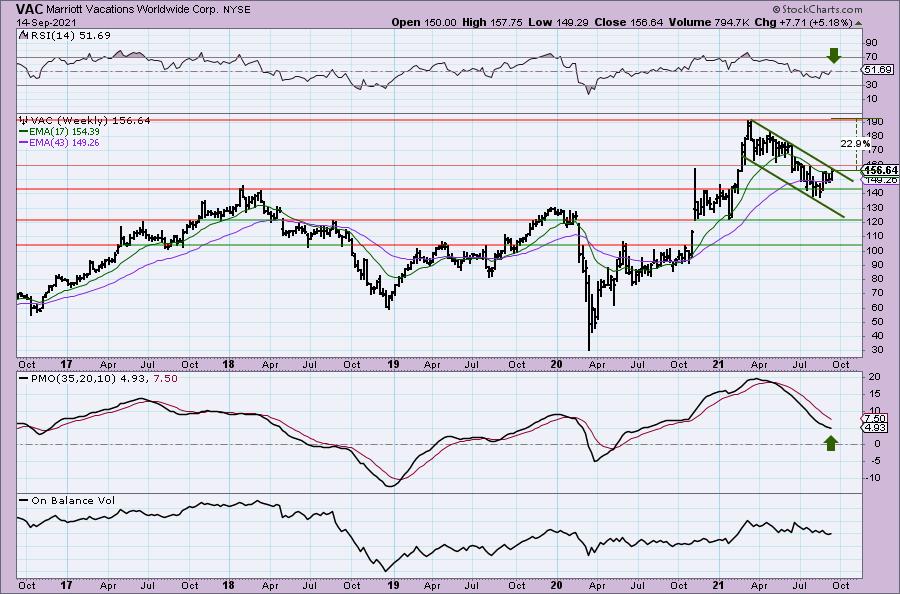Screen dimensions: 900x594
Task: Click the RSI(14) 51.69 indicator legend
Action: tap(65, 35)
